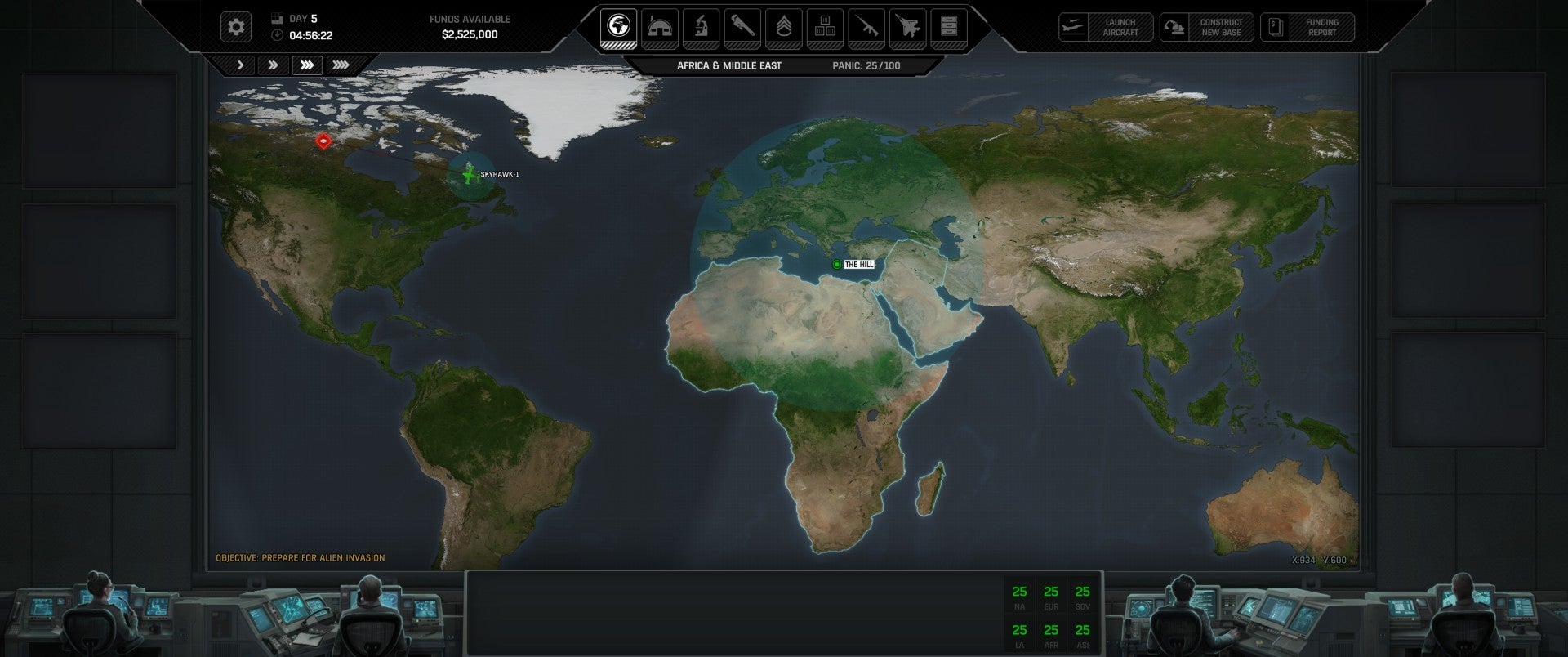Select the green Skyhawk-1 aircraft icon
Image resolution: width=1568 pixels, height=657 pixels.
tap(469, 174)
